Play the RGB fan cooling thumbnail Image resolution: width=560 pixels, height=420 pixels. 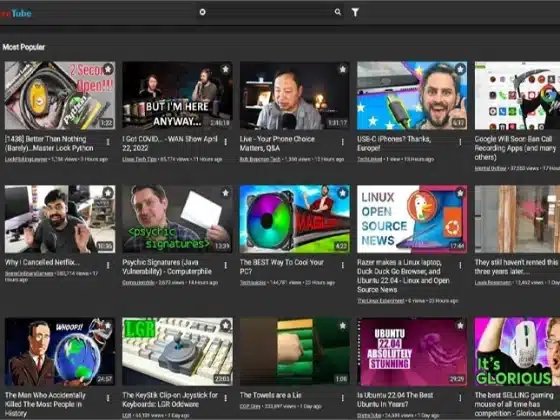tap(295, 219)
